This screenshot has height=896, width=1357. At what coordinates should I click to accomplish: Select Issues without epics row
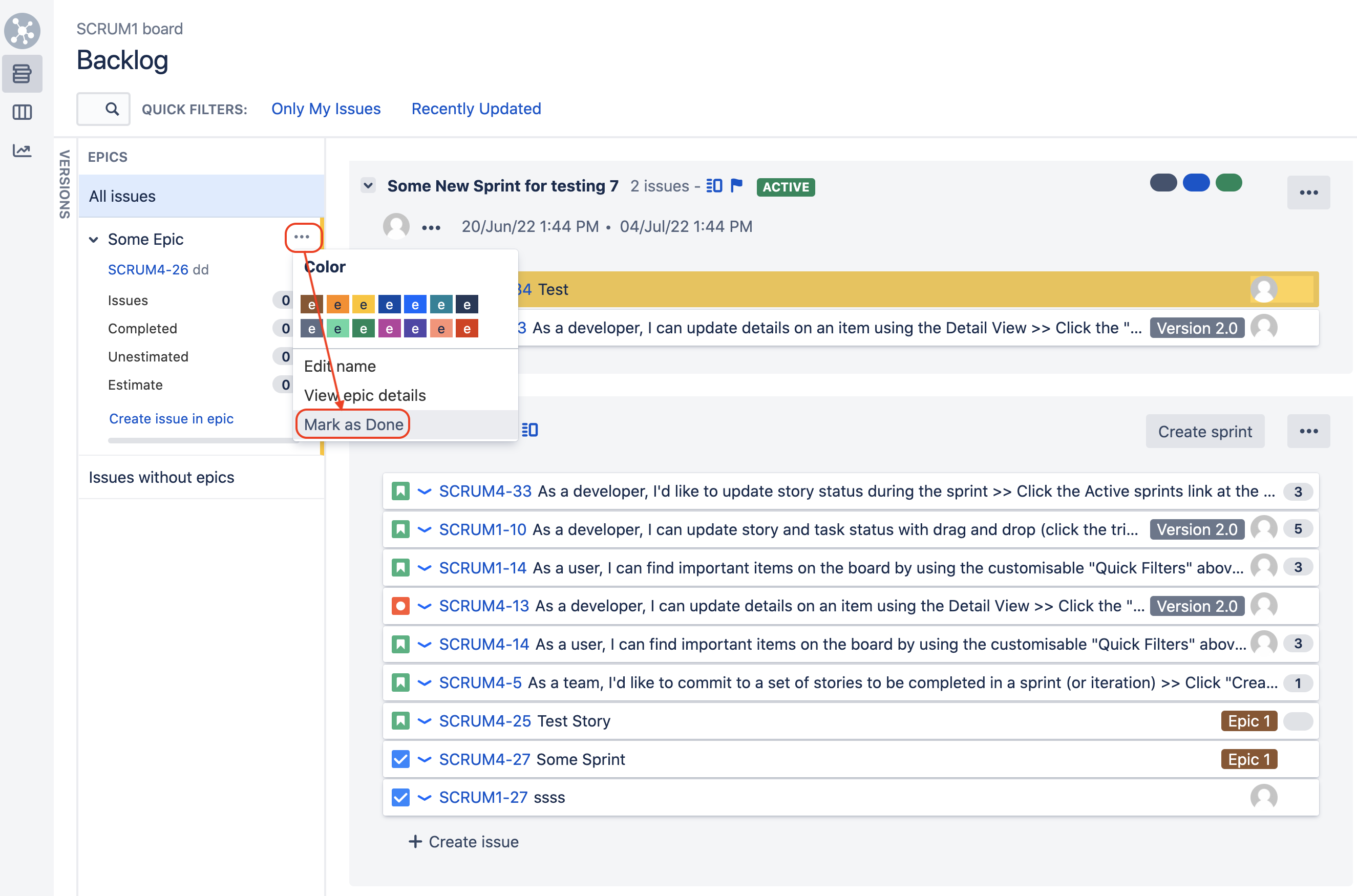162,477
